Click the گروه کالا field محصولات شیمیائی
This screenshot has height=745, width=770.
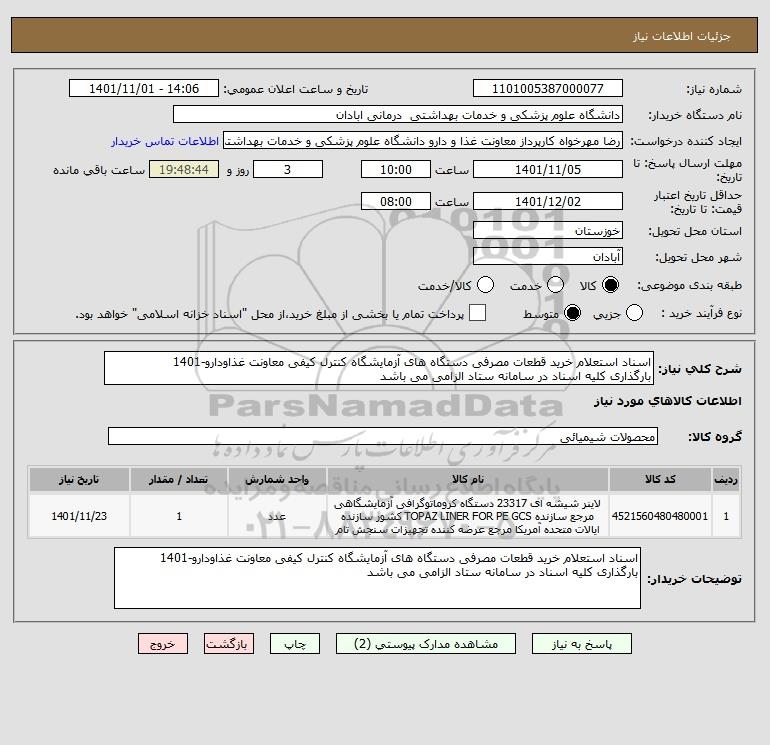[x=383, y=436]
